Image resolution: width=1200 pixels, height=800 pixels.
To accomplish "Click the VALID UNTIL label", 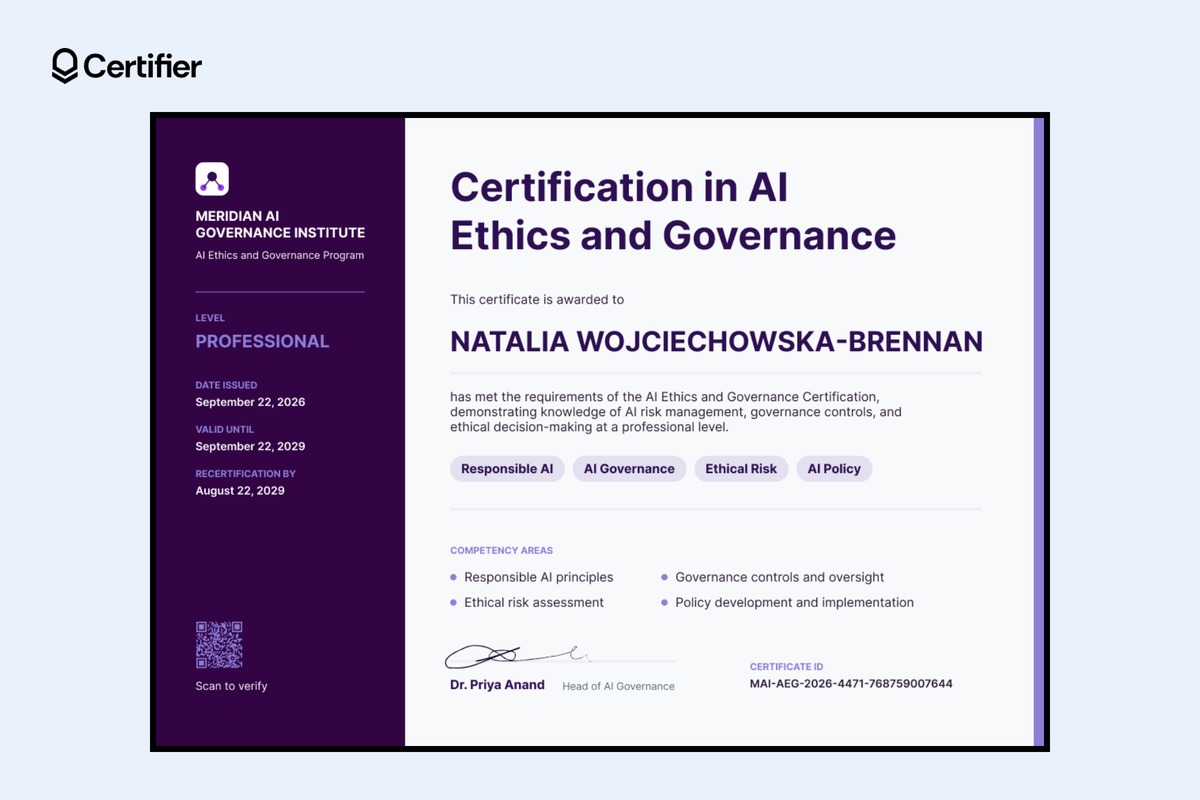I will point(225,429).
